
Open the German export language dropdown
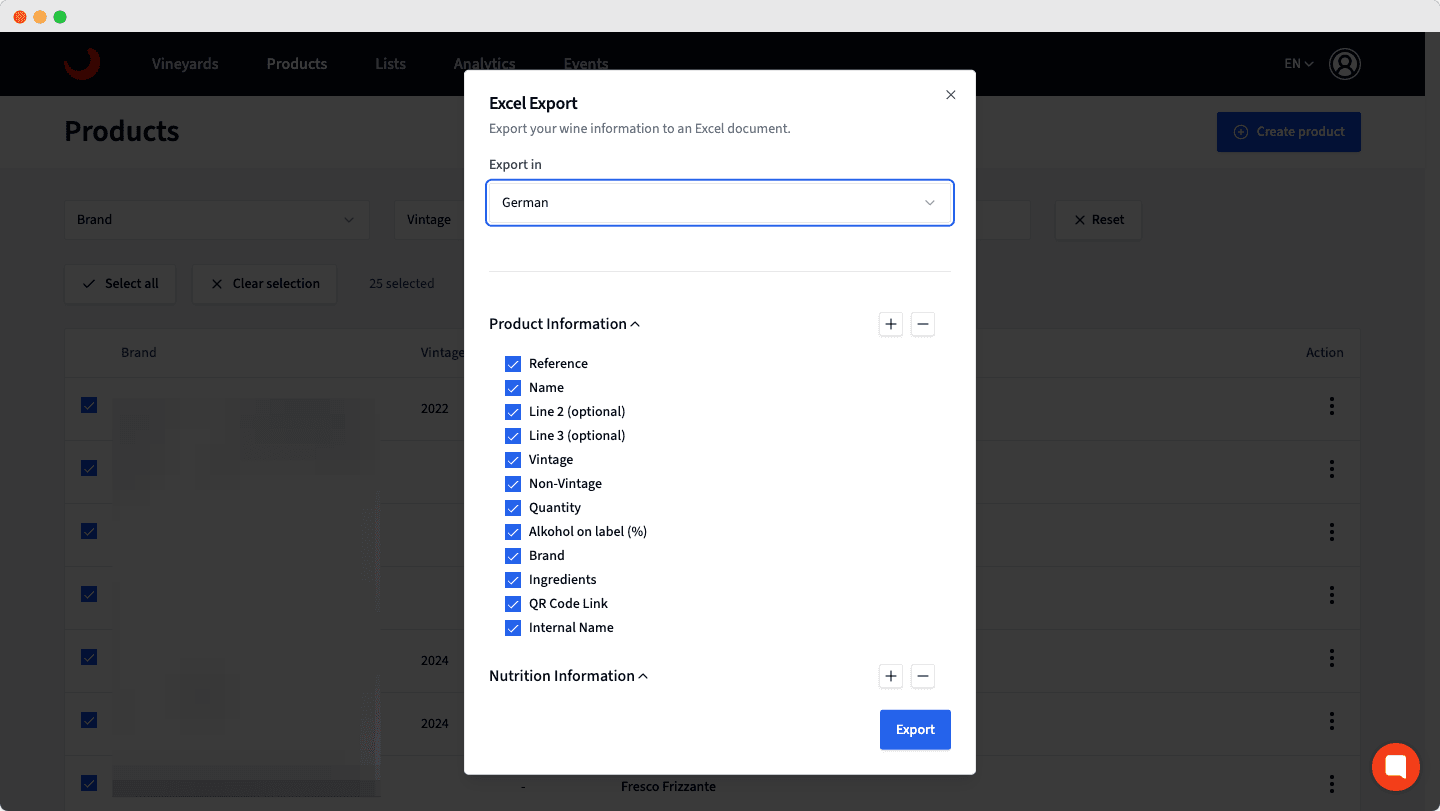(719, 202)
